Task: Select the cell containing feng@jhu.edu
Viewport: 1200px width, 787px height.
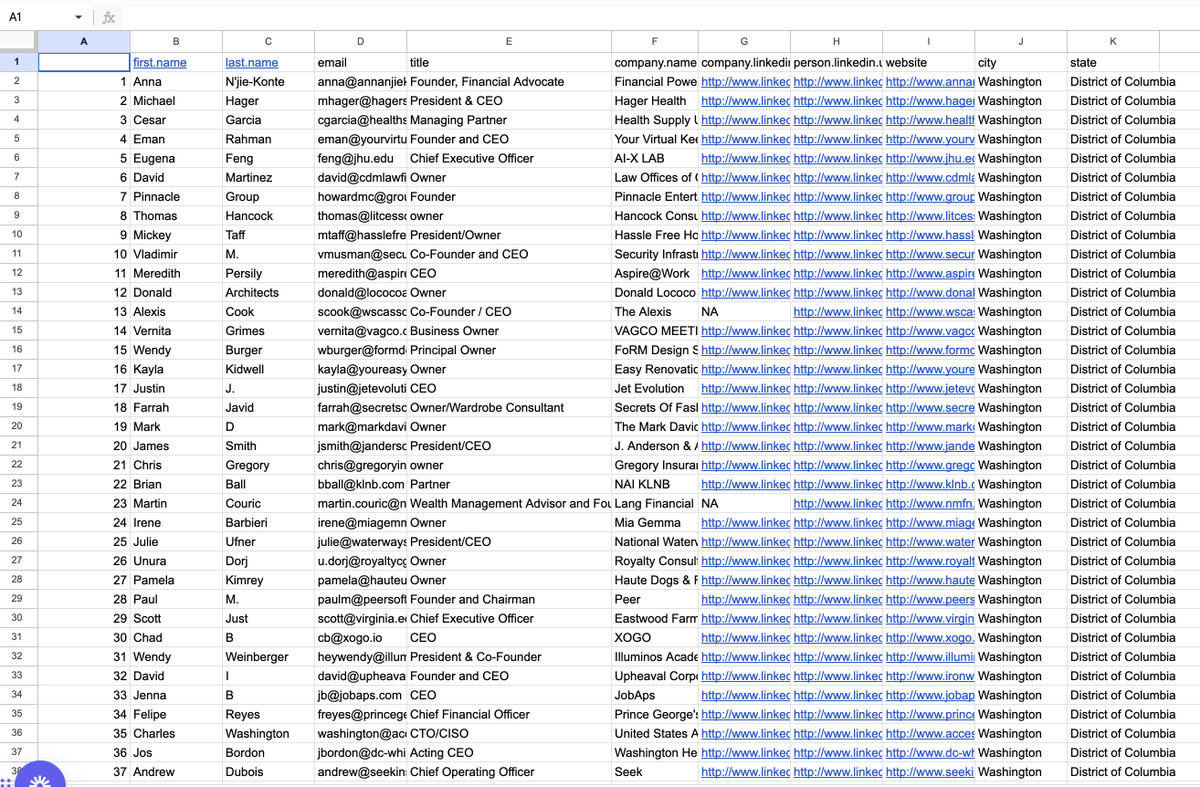Action: [x=360, y=158]
